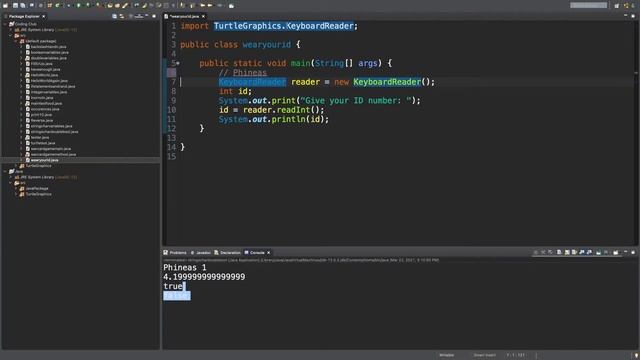The image size is (640, 360).
Task: Expand the HelloWorld.java node arrow
Action: click(x=22, y=75)
